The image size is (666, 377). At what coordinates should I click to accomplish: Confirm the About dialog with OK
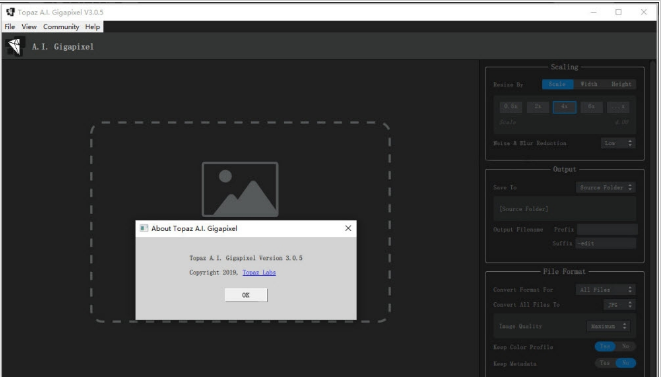point(246,295)
